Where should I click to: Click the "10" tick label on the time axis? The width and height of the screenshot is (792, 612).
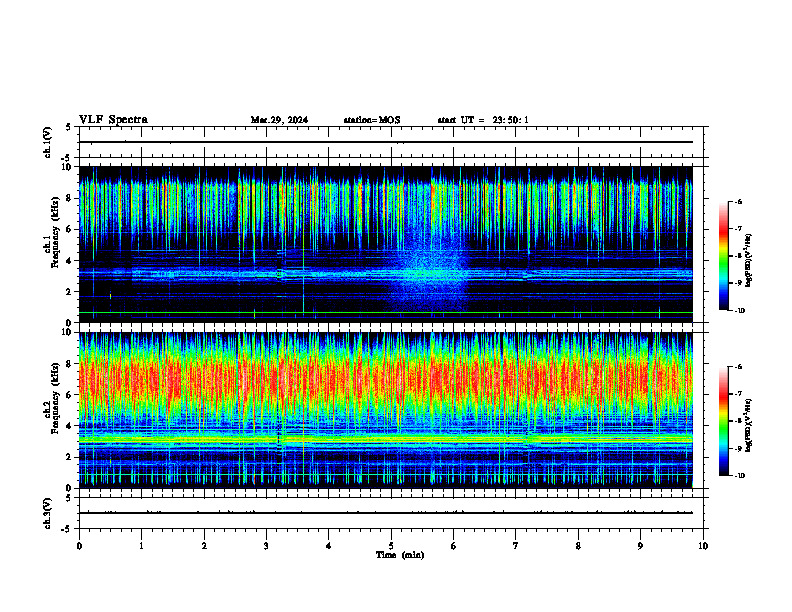(703, 546)
